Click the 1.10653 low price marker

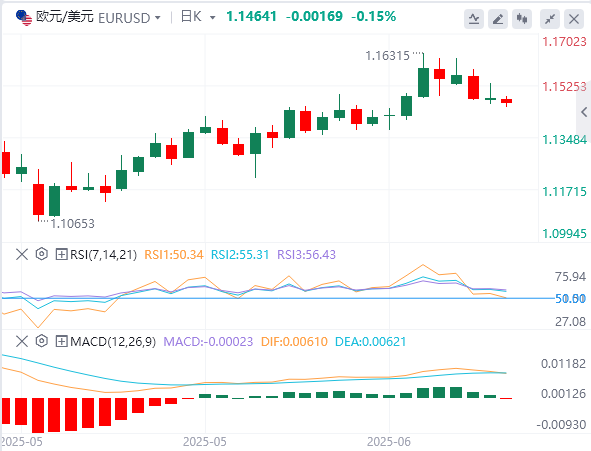(x=72, y=223)
